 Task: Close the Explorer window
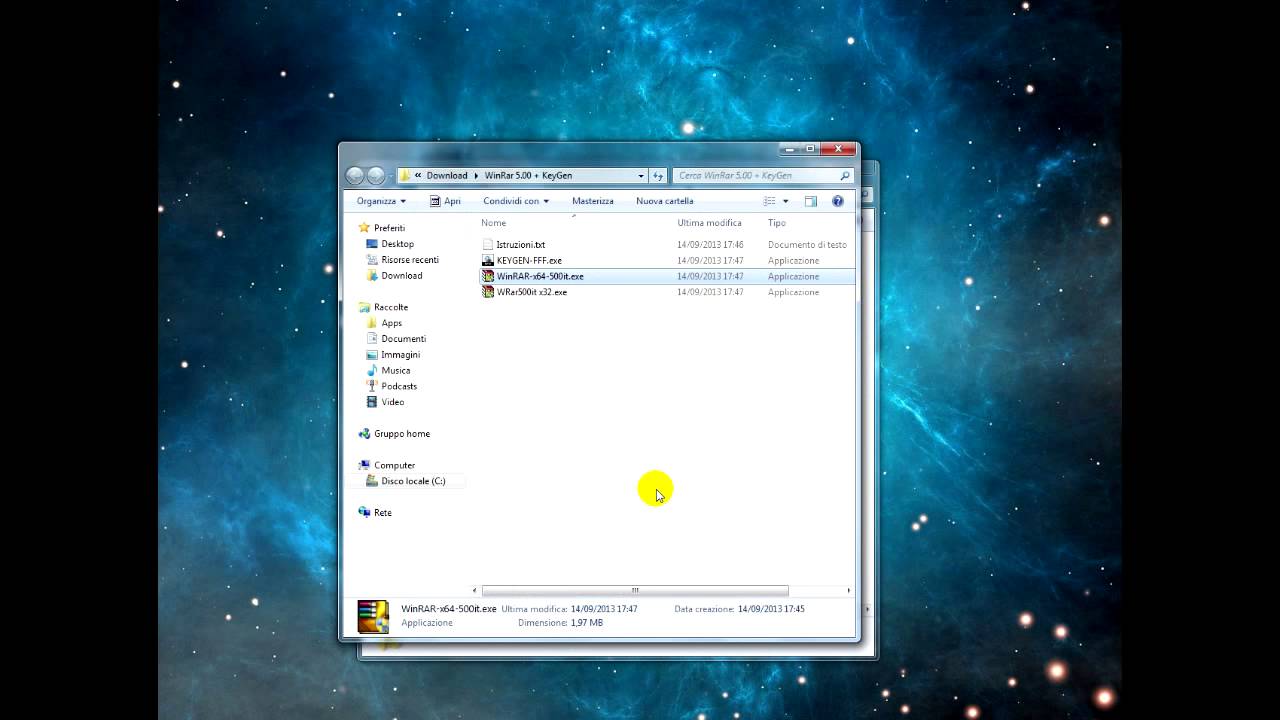click(x=839, y=149)
